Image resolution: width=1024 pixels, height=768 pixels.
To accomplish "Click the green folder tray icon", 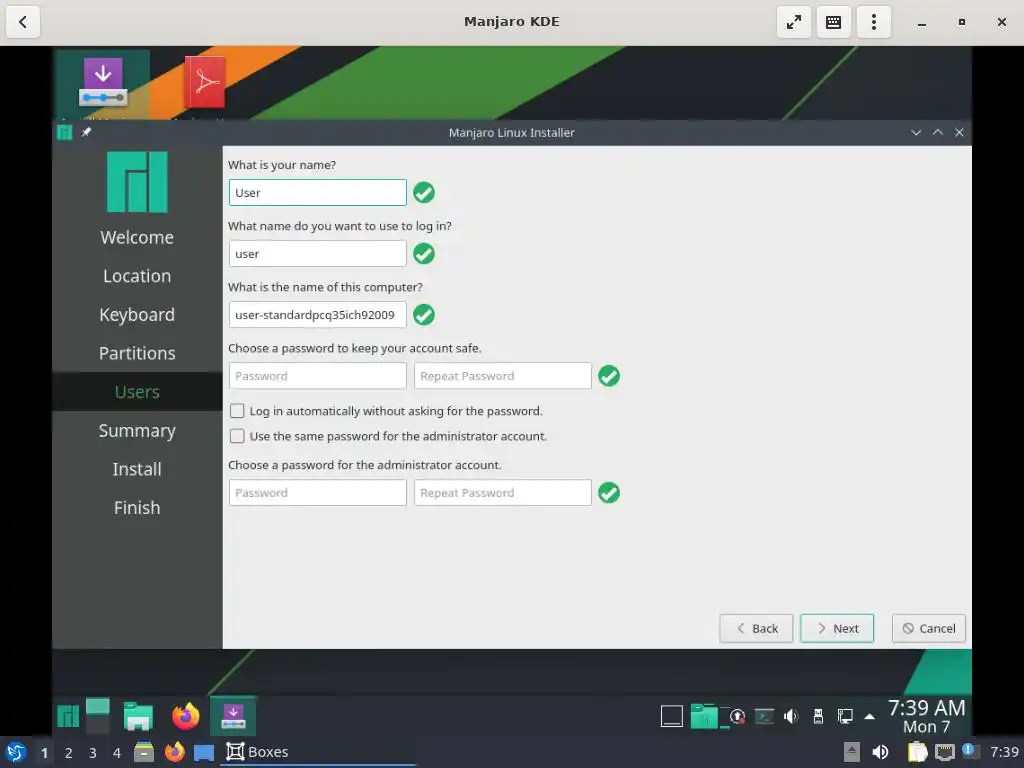I will click(704, 716).
